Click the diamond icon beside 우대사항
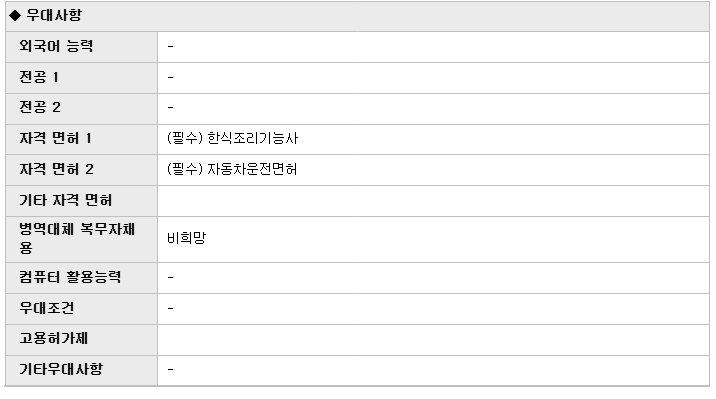Screen dimensions: 716x399 point(15,16)
